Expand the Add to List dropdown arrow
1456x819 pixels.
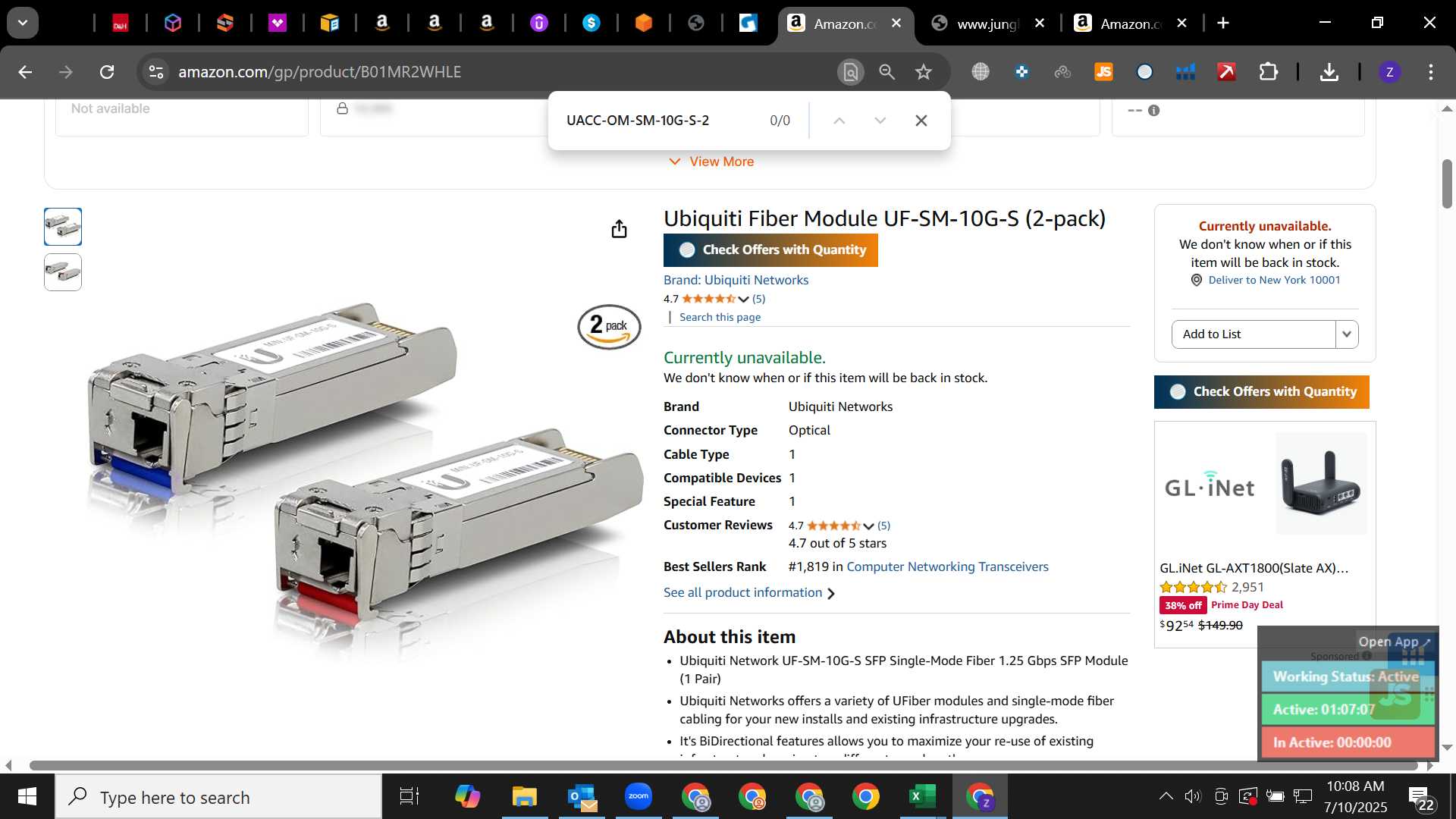pyautogui.click(x=1347, y=334)
